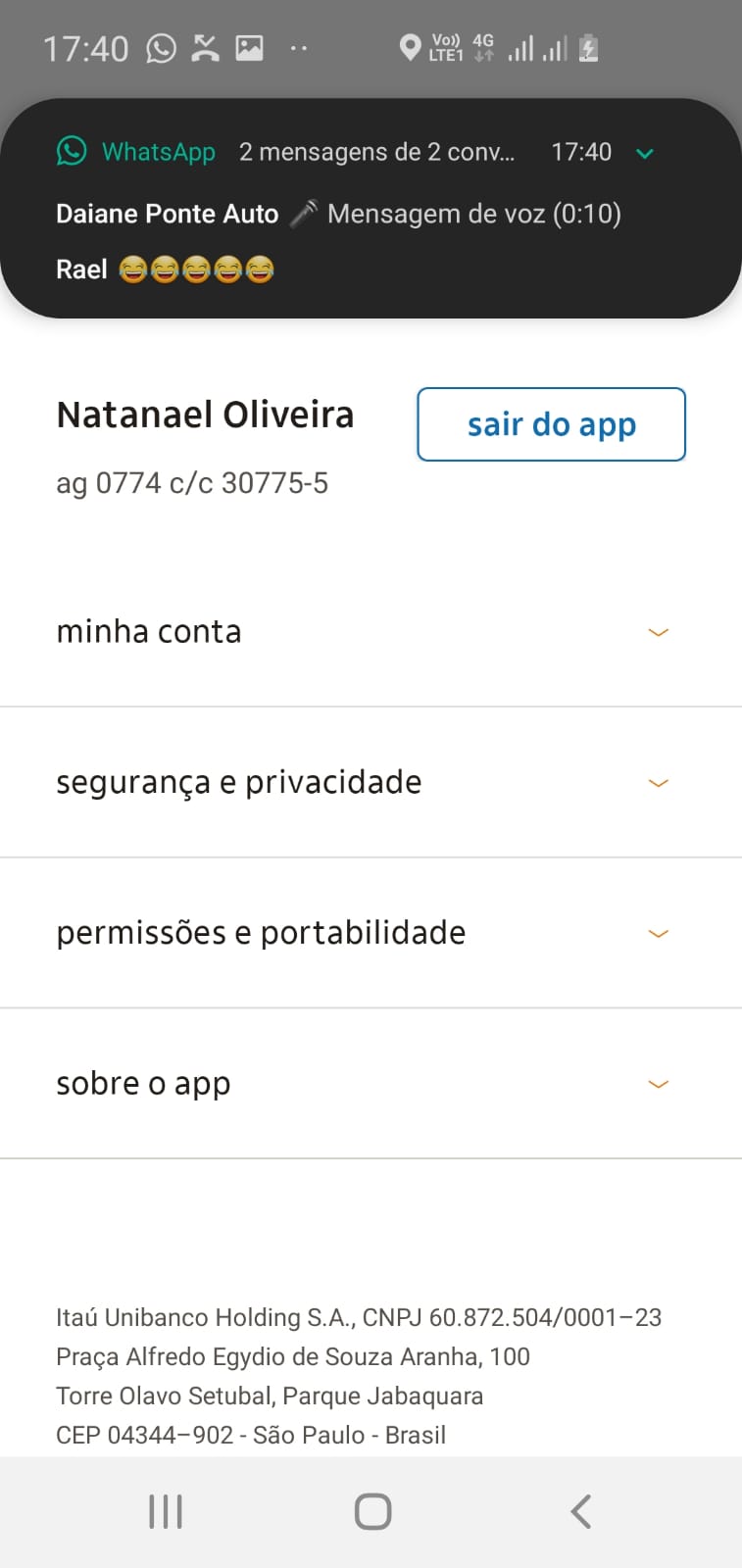Tap the battery charging status icon
The width and height of the screenshot is (742, 1568).
588,47
